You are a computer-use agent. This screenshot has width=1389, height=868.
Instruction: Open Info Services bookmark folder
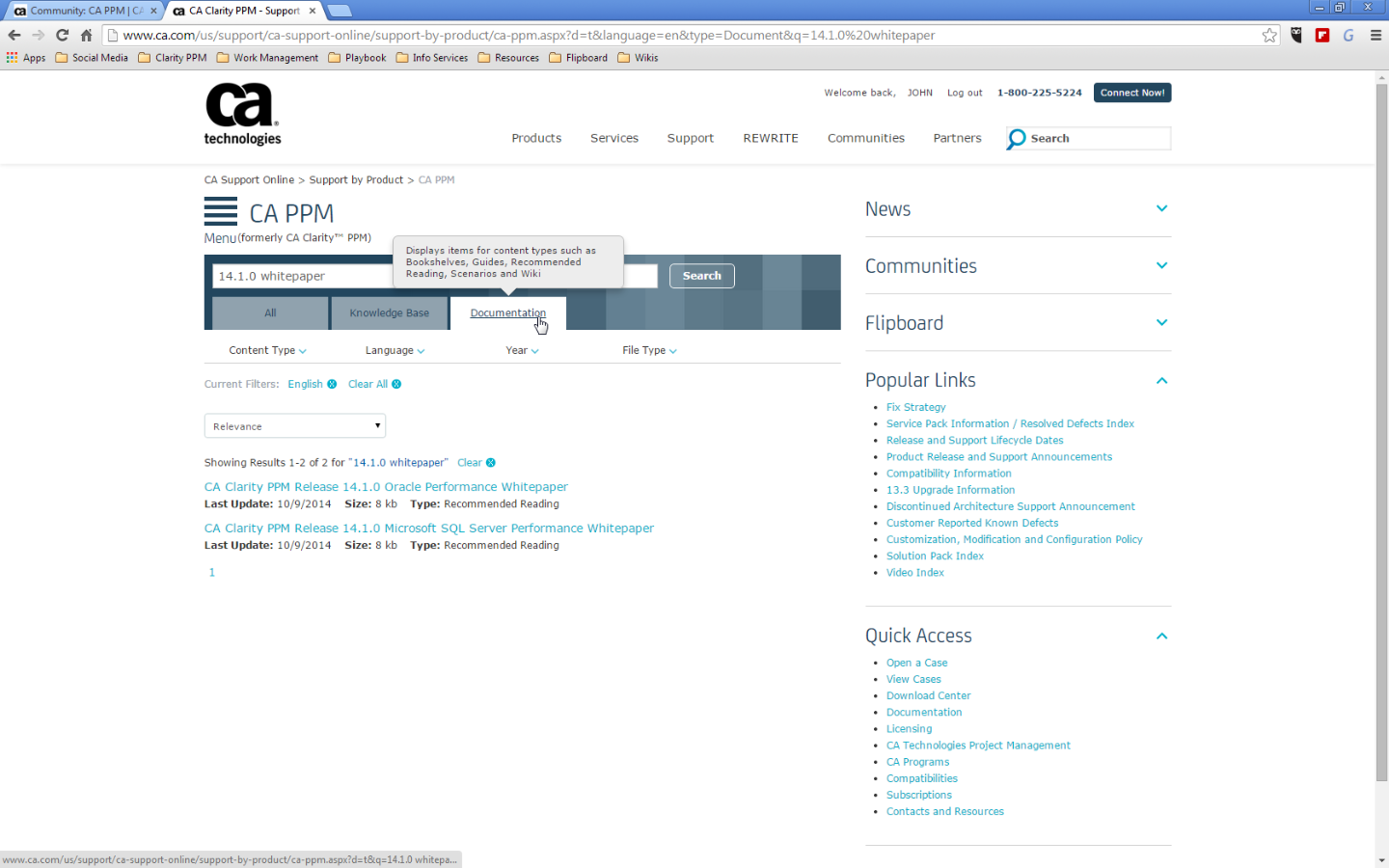pos(432,58)
